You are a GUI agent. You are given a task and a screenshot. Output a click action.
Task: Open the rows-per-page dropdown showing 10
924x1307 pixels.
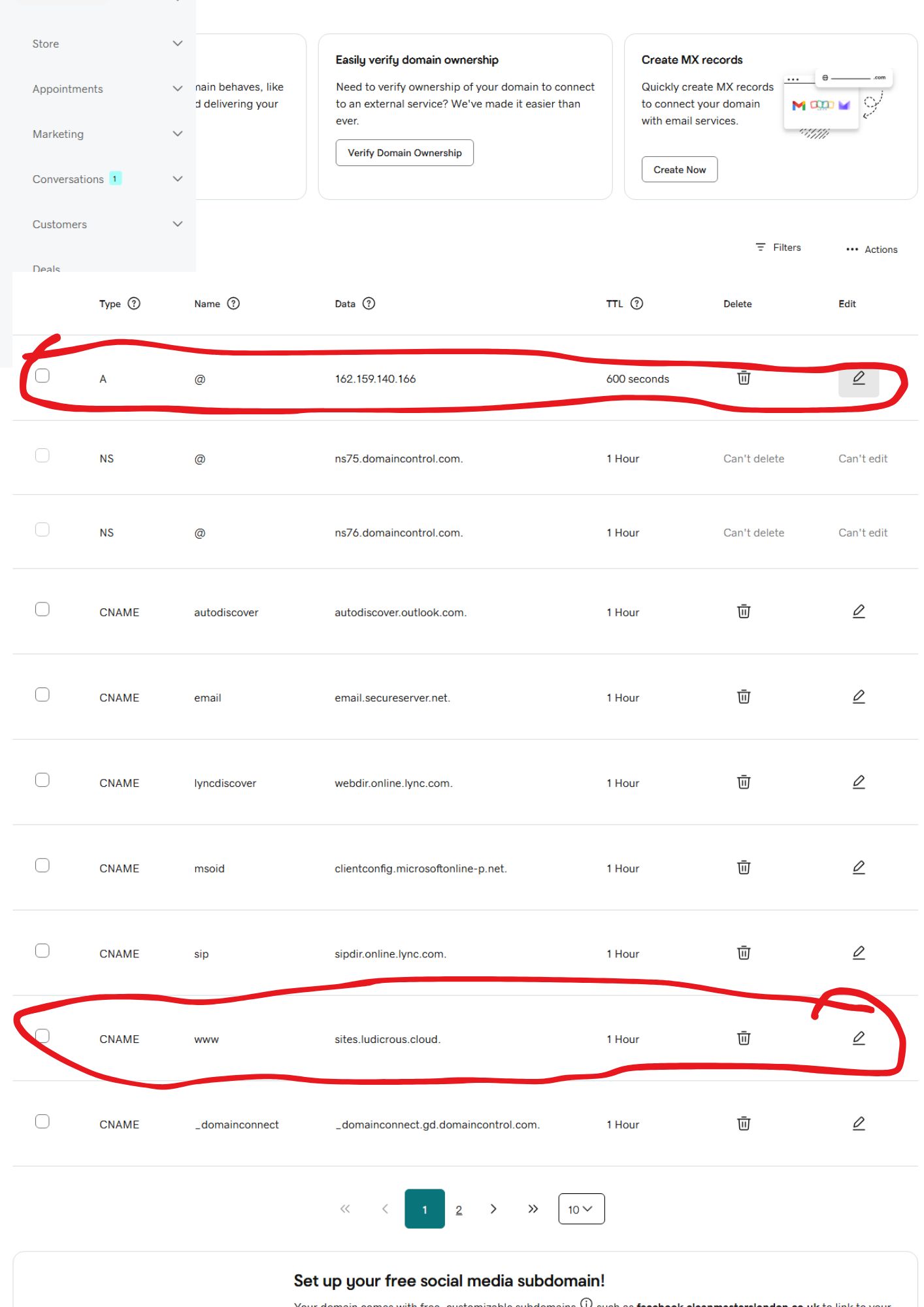(x=581, y=1209)
